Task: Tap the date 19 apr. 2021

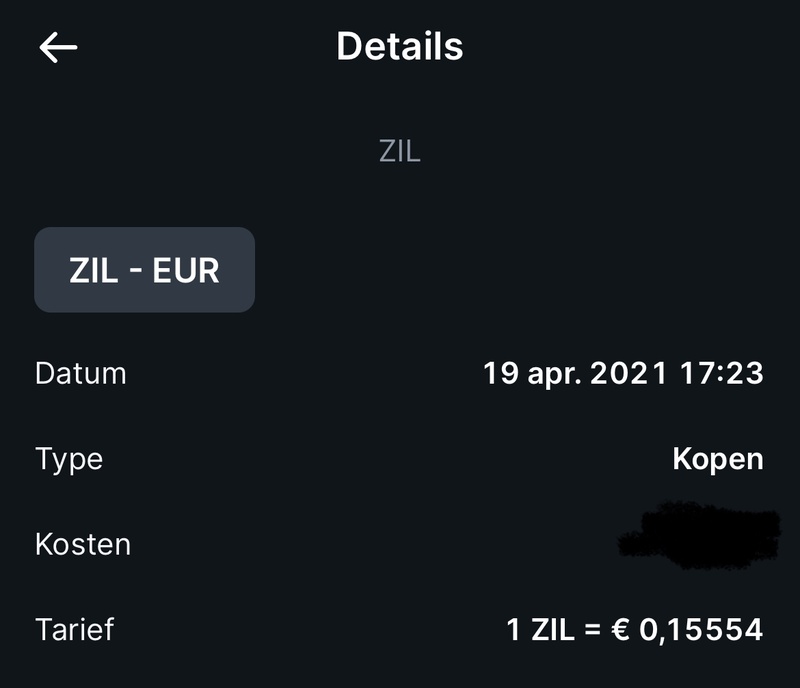Action: (x=574, y=374)
